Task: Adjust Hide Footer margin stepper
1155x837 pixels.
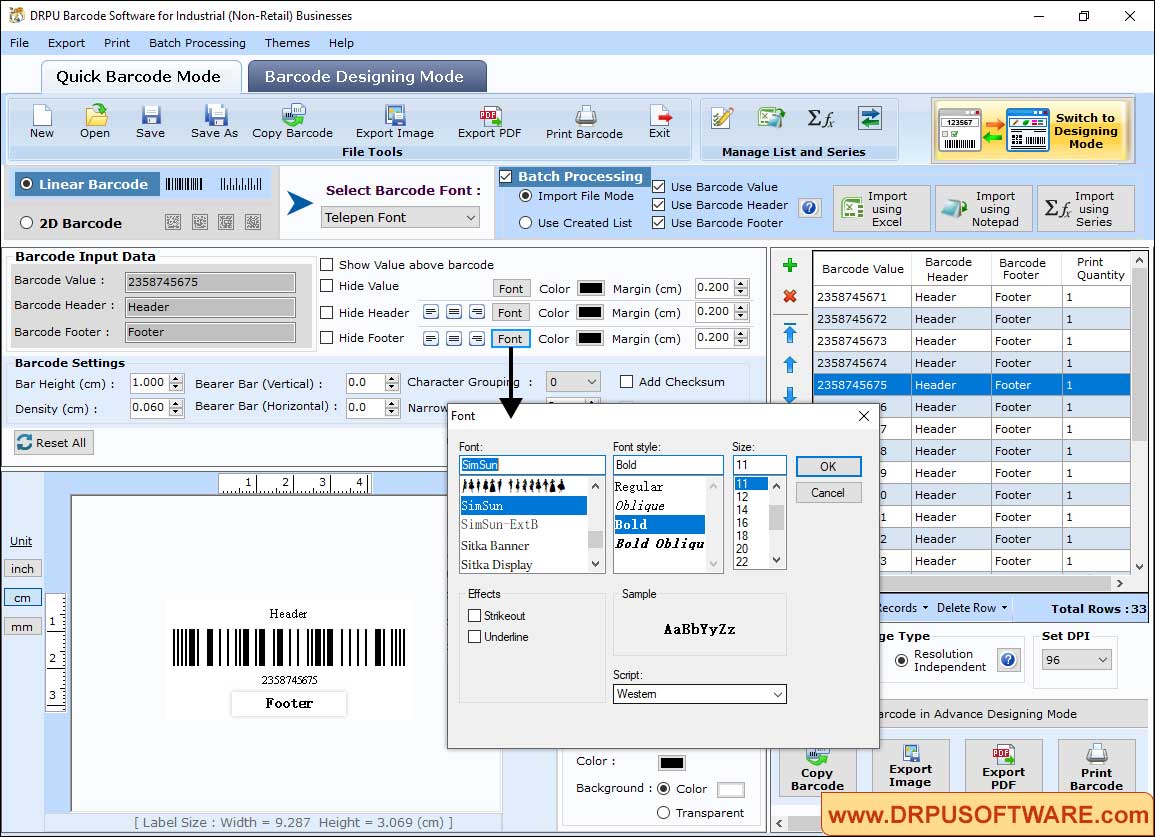Action: [741, 338]
